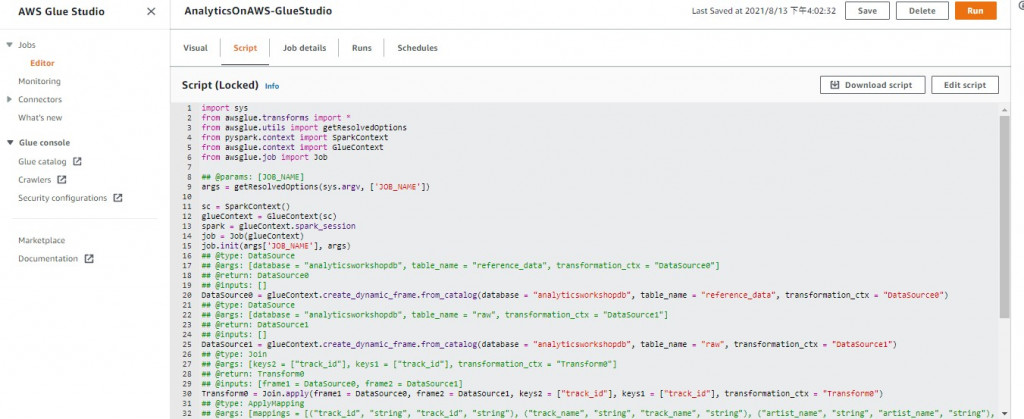
Task: Click the Edit script button
Action: 965,85
